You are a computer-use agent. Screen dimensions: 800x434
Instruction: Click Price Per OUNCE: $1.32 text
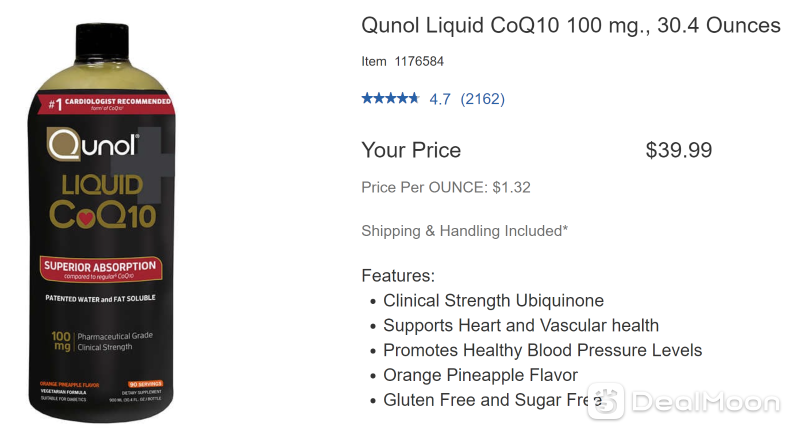coord(446,188)
